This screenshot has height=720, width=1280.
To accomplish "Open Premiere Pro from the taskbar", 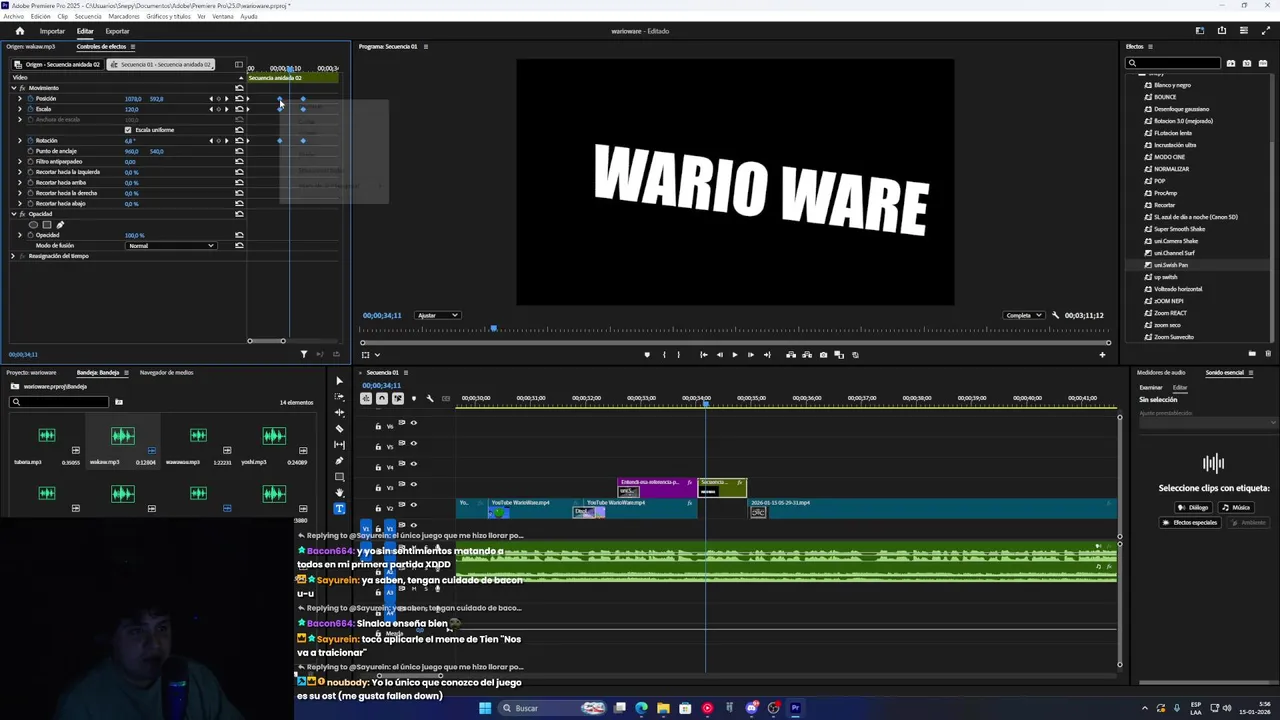I will 796,708.
